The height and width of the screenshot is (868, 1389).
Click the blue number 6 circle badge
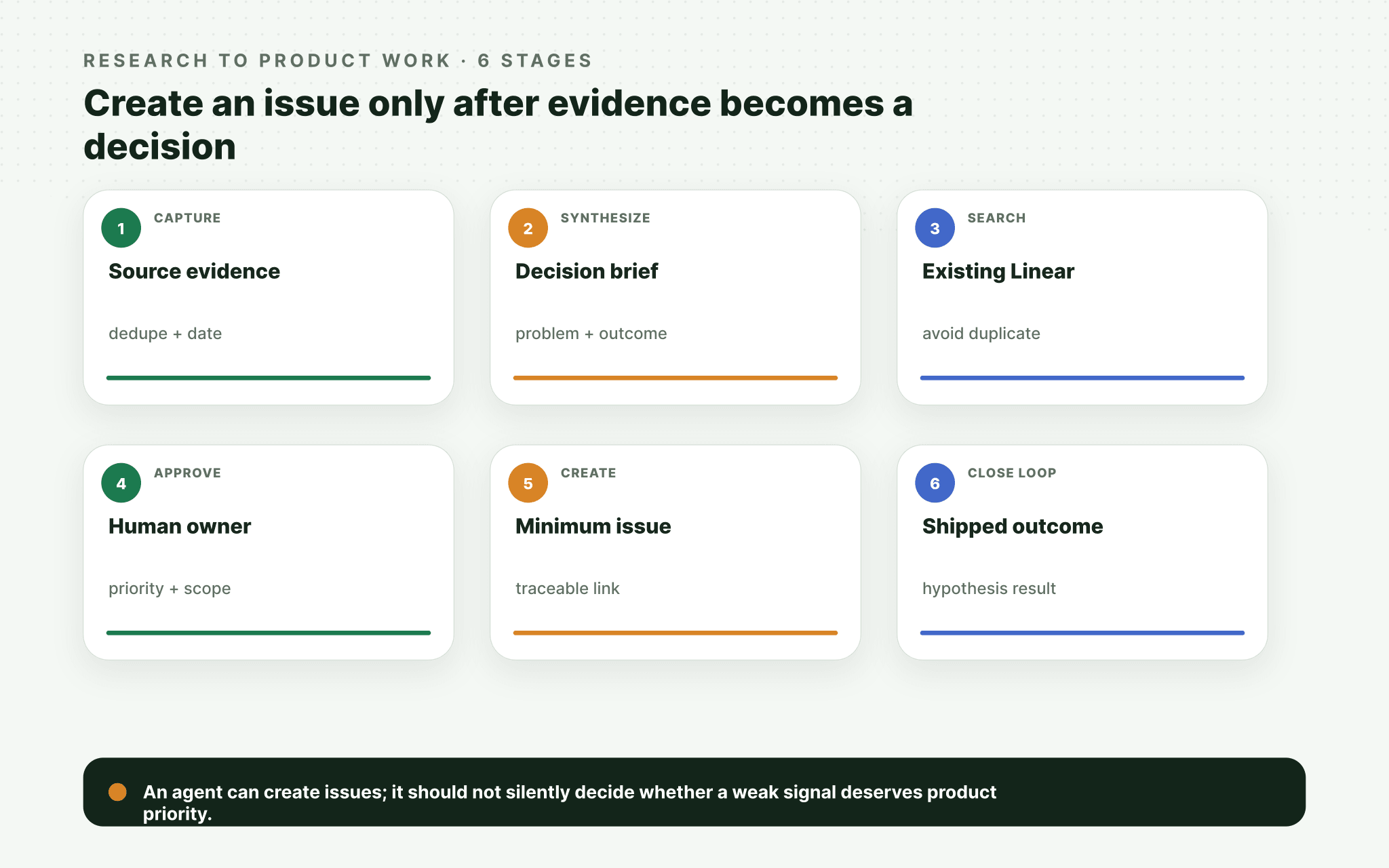(935, 483)
